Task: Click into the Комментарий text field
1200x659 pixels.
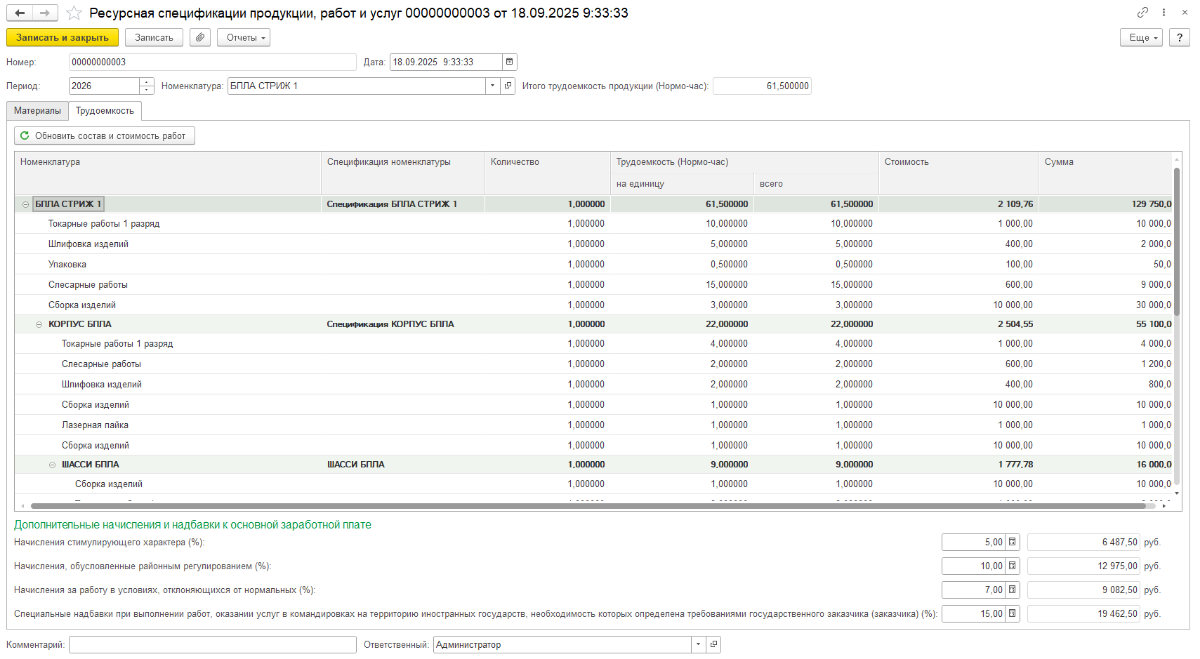Action: click(x=212, y=645)
